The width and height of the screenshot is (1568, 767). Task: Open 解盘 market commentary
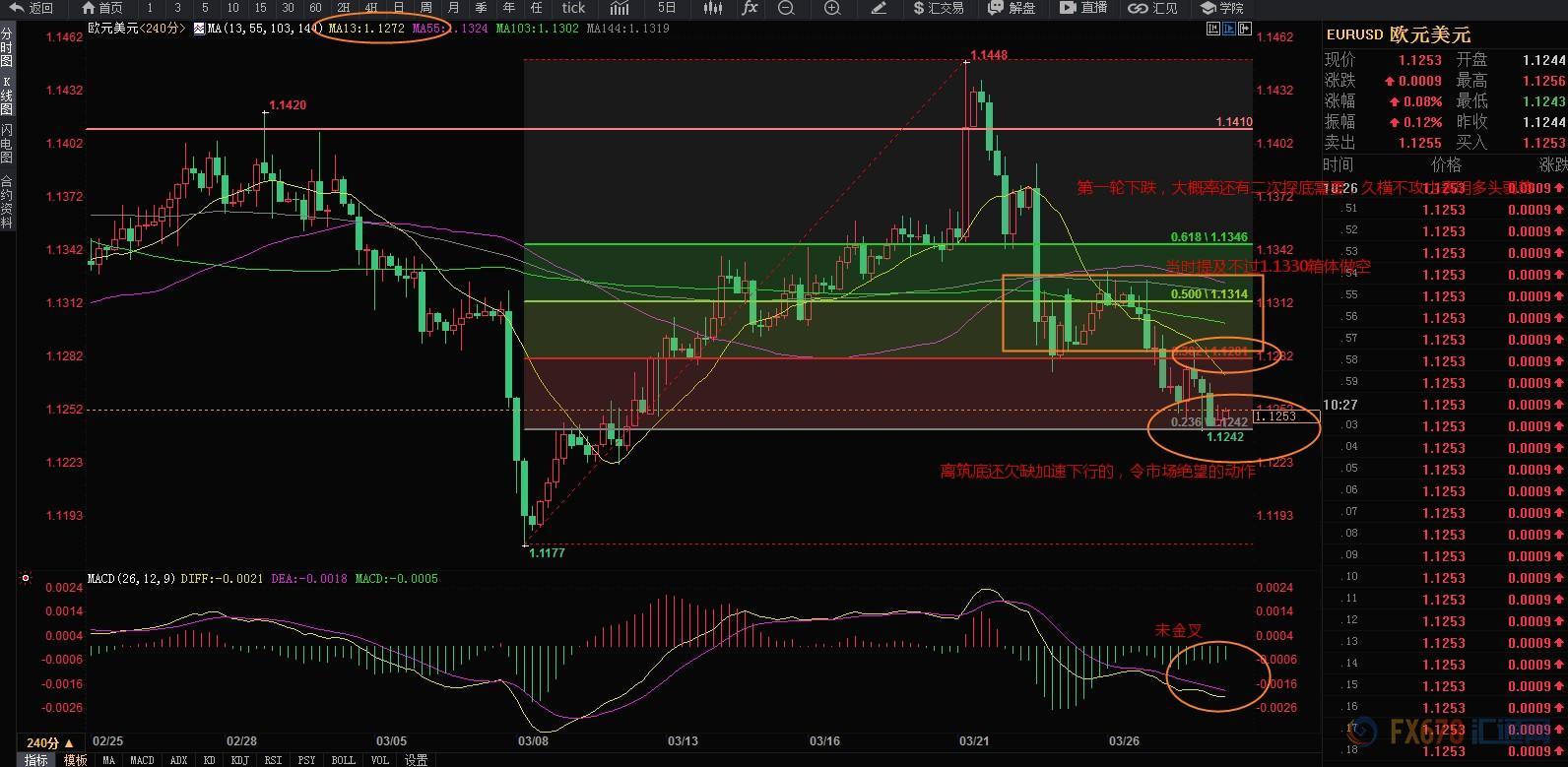1013,8
